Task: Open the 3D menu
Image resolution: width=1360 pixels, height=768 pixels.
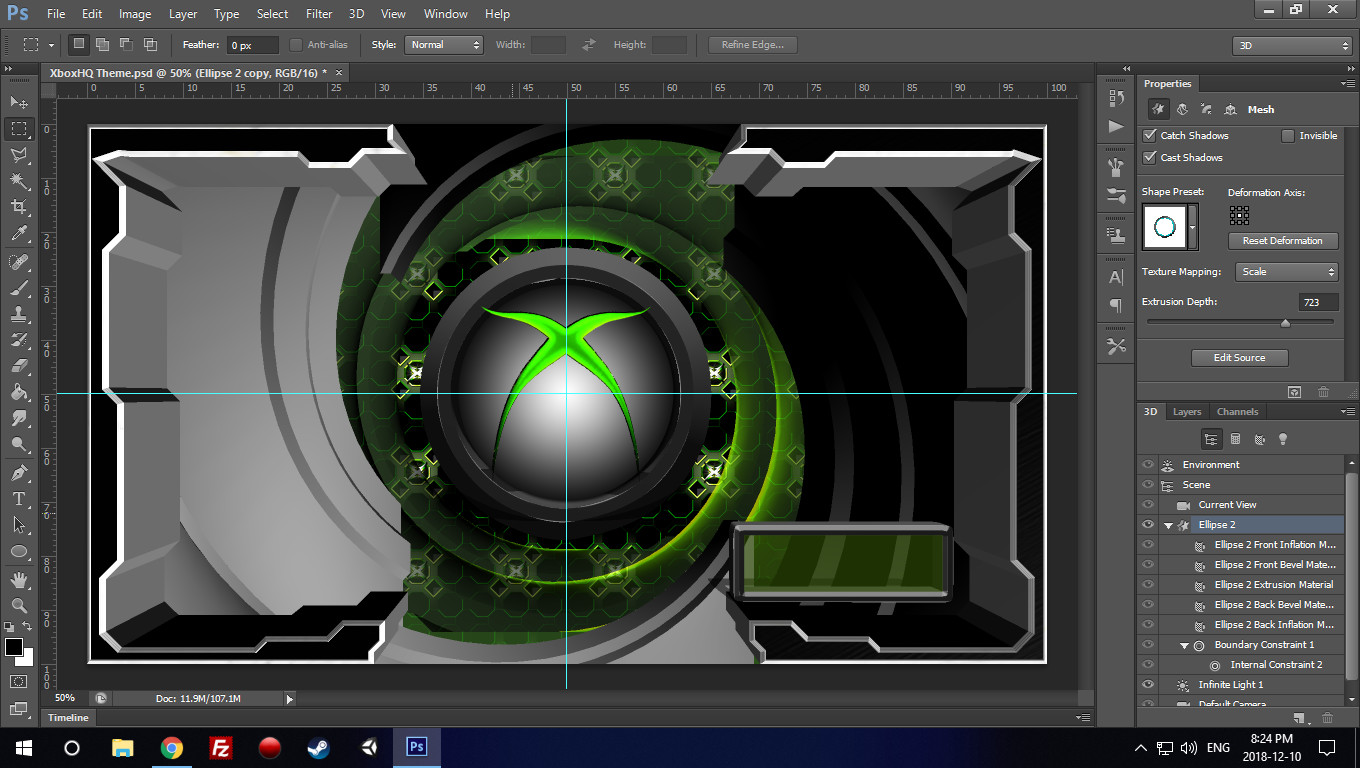Action: (356, 14)
